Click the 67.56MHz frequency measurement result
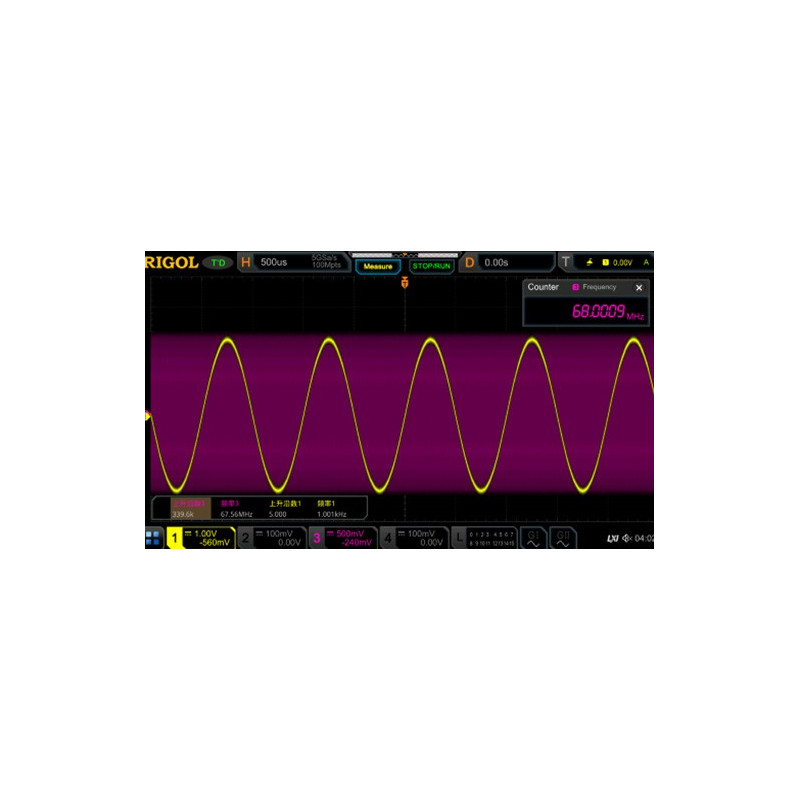800x800 pixels. click(233, 511)
